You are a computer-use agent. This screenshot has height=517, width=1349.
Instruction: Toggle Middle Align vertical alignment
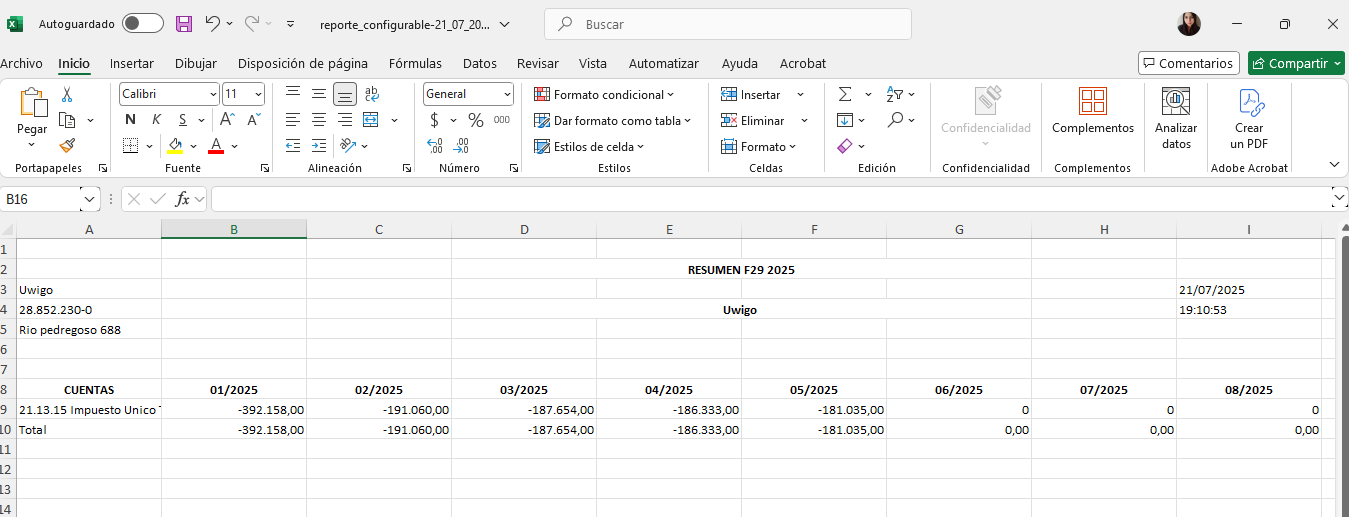click(319, 94)
